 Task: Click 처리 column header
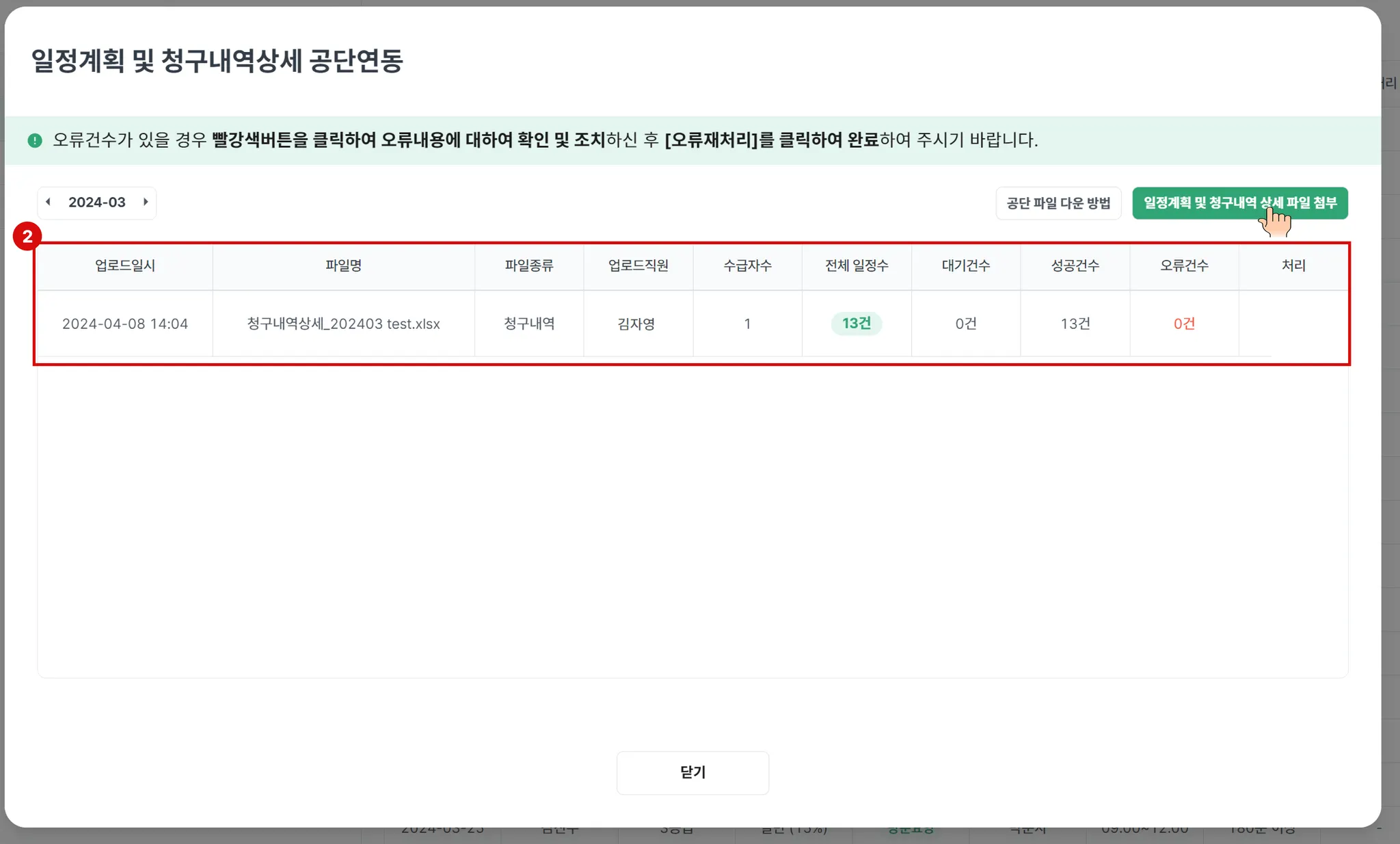[x=1293, y=265]
